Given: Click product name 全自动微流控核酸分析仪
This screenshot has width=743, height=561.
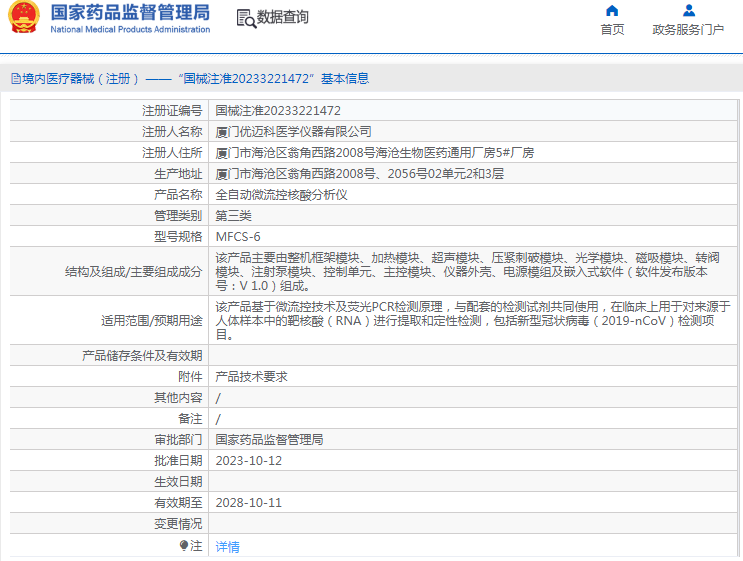Looking at the screenshot, I should [281, 195].
